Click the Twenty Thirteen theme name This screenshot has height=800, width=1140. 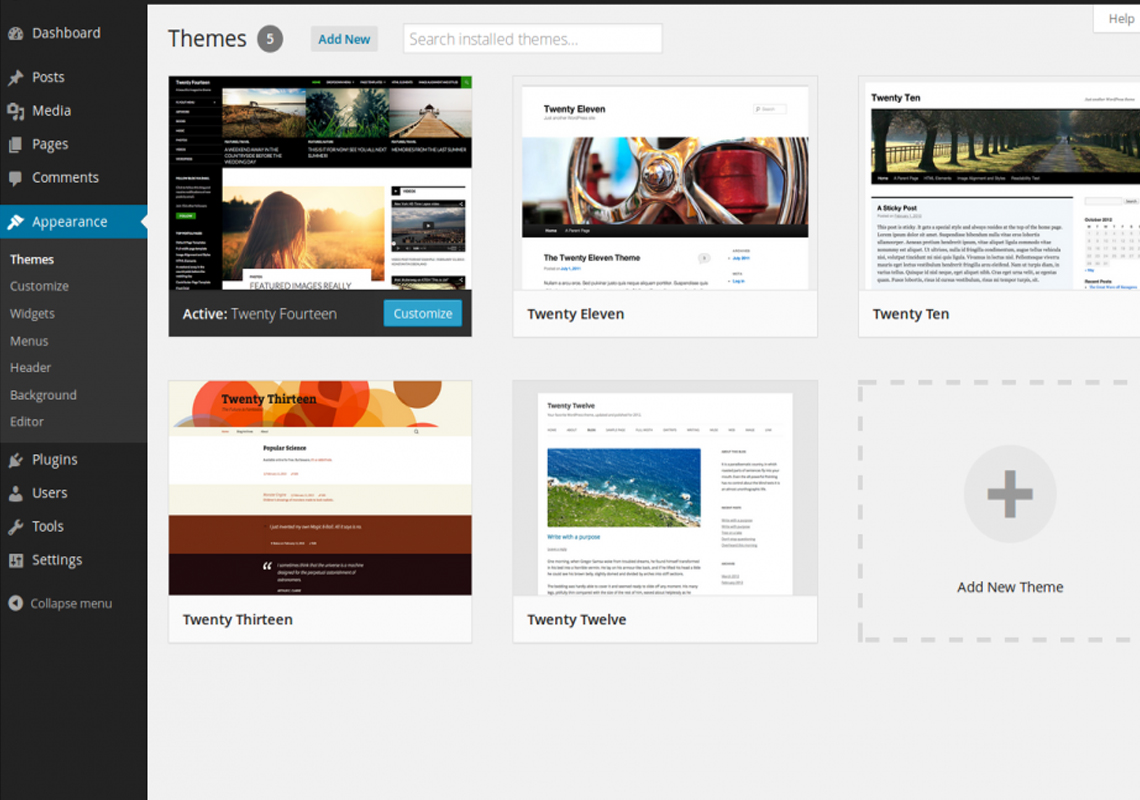pyautogui.click(x=238, y=620)
